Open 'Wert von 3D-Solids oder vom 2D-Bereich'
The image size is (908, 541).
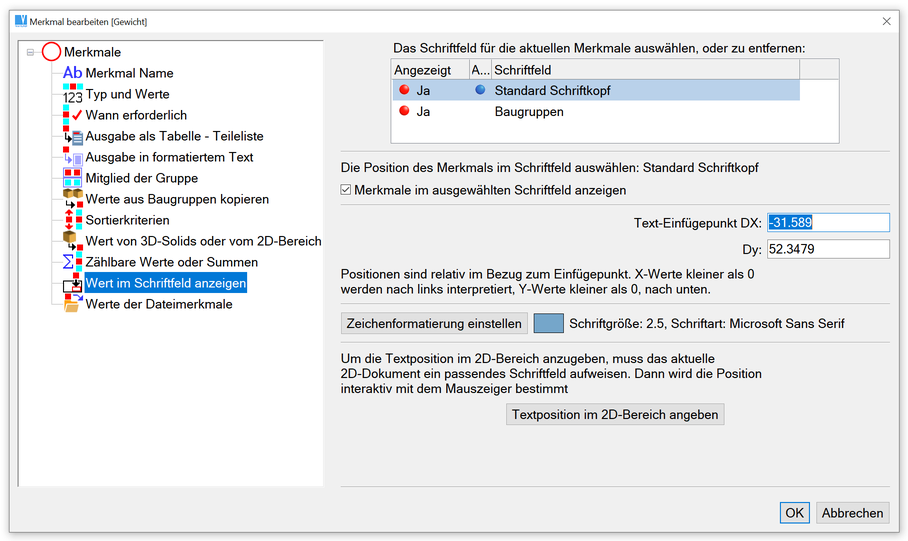[203, 241]
